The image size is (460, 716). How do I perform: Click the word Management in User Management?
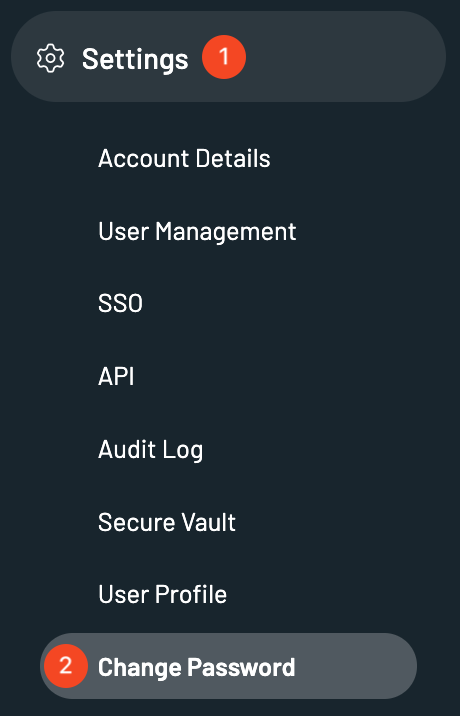point(226,232)
